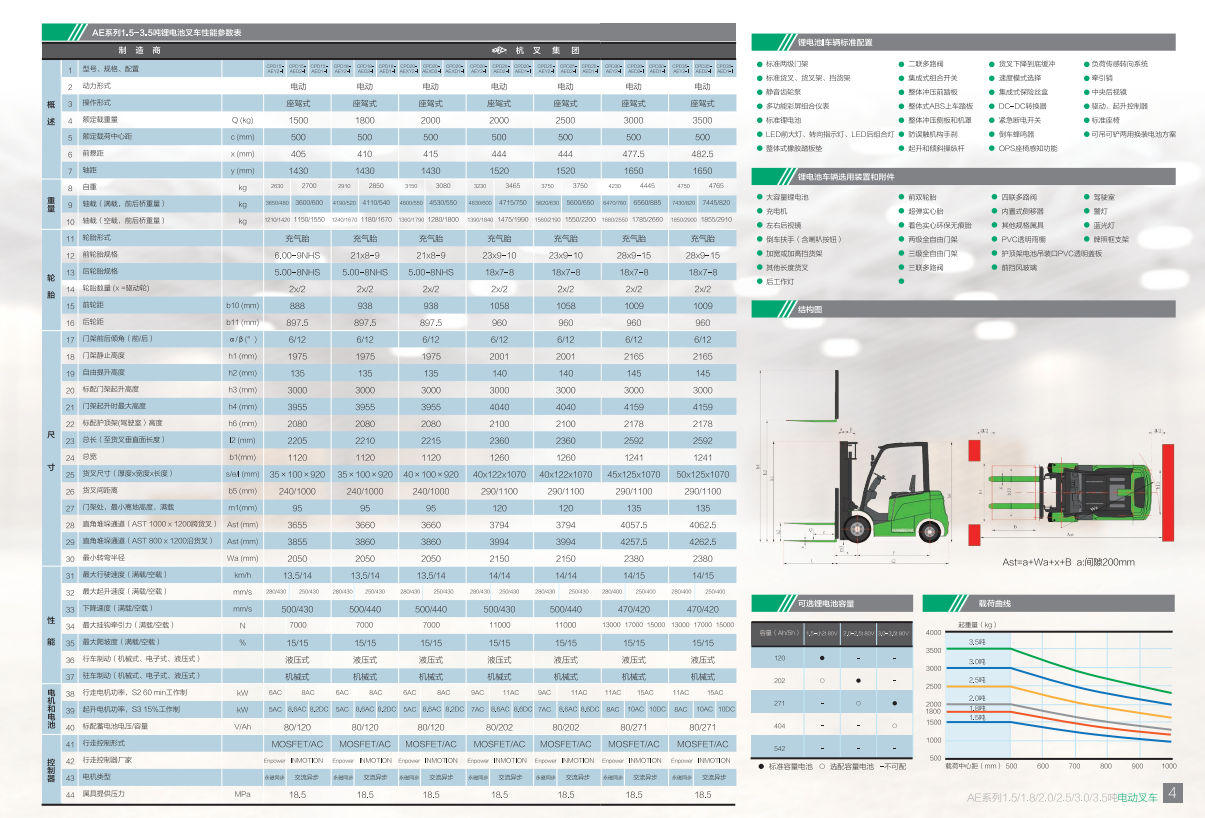Image resolution: width=1205 pixels, height=818 pixels.
Task: Click the green bullet next to 充电机
Action: (x=760, y=212)
